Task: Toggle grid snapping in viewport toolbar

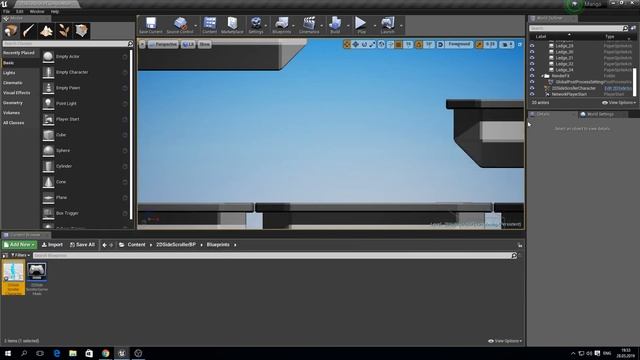Action: (399, 44)
